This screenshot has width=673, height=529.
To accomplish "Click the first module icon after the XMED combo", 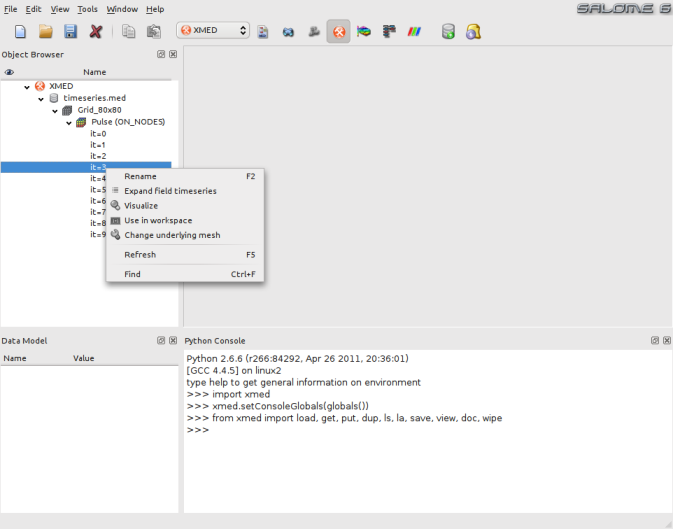I will pos(263,31).
